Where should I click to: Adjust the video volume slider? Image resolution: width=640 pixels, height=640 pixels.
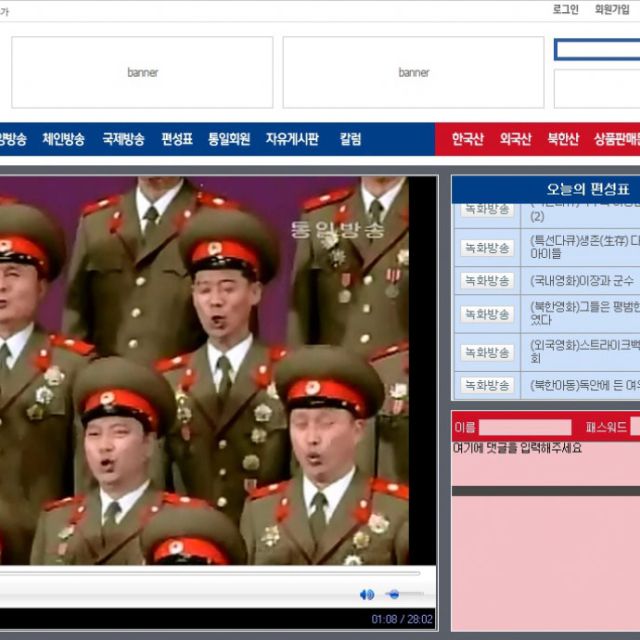coord(403,595)
